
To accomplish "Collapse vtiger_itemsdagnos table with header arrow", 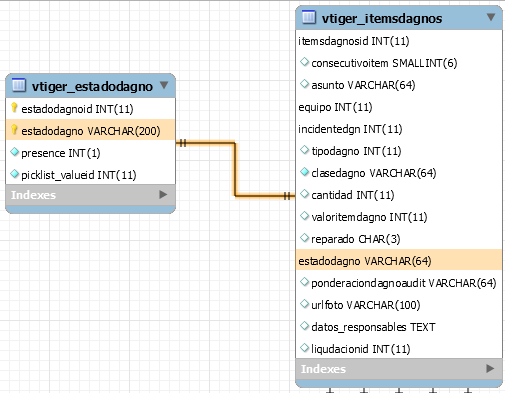I will pyautogui.click(x=491, y=17).
